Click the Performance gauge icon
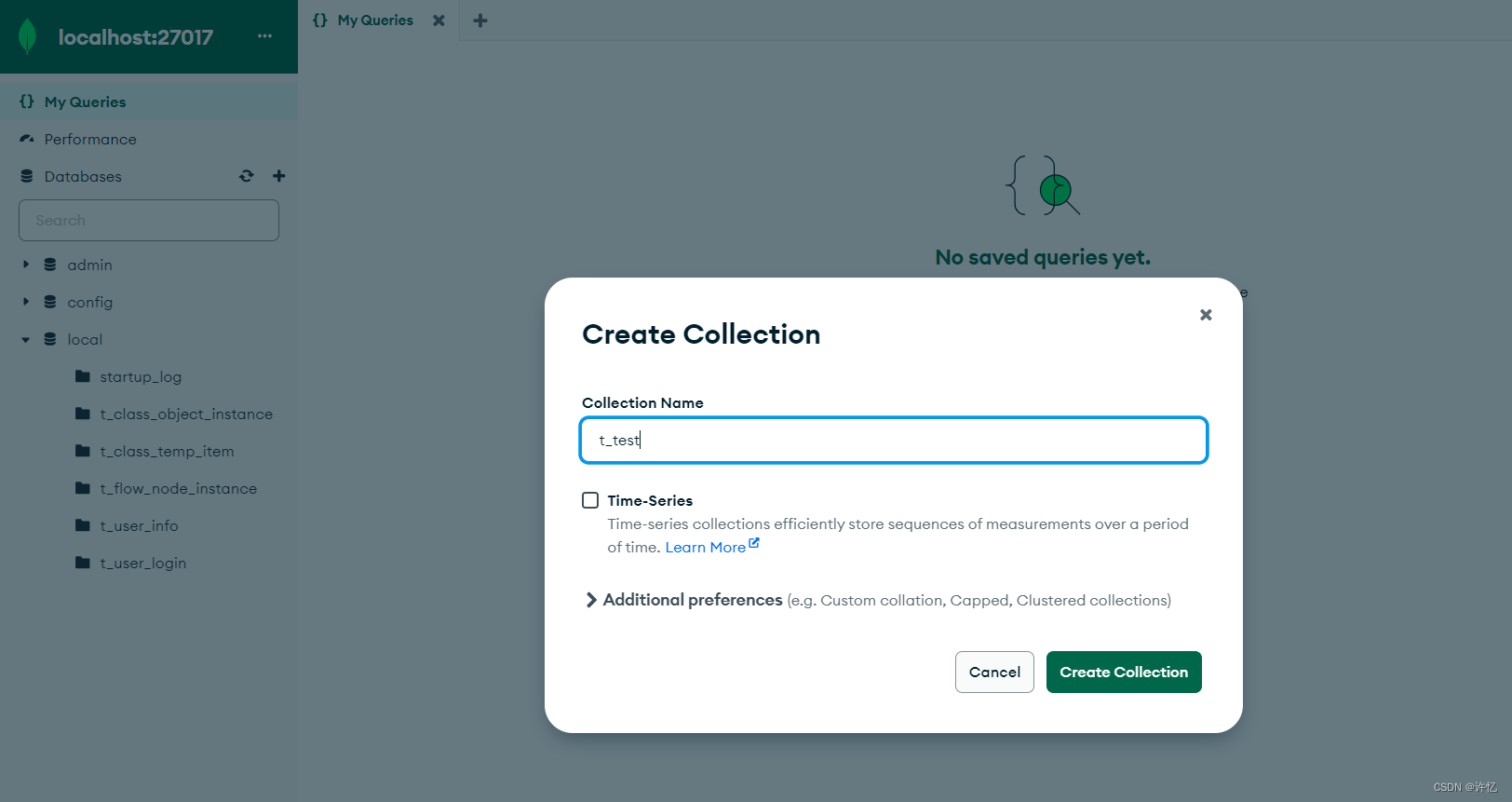Viewport: 1512px width, 802px height. tap(27, 139)
